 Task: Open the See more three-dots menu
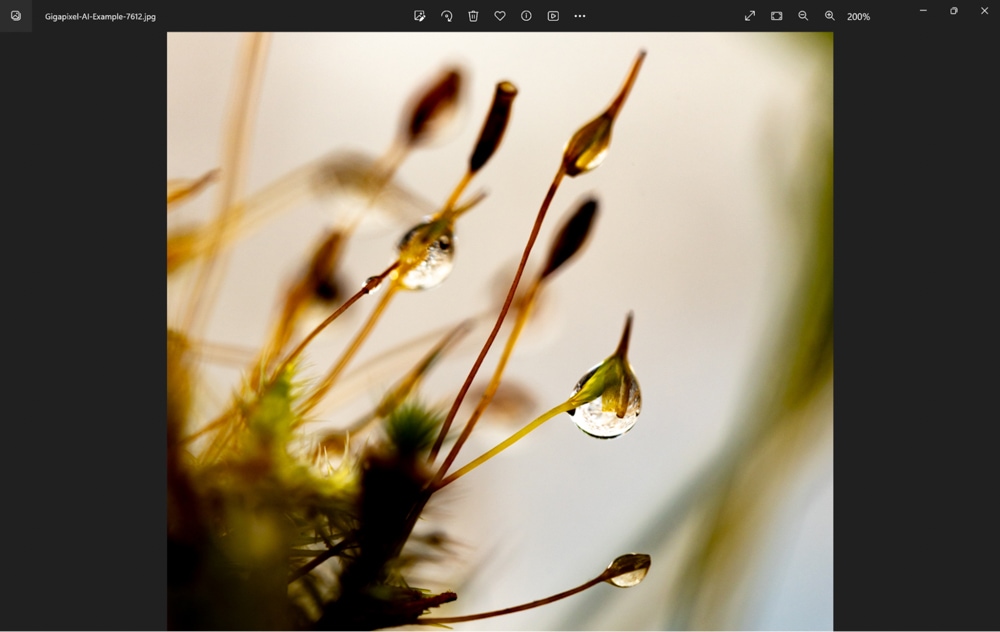(x=580, y=16)
